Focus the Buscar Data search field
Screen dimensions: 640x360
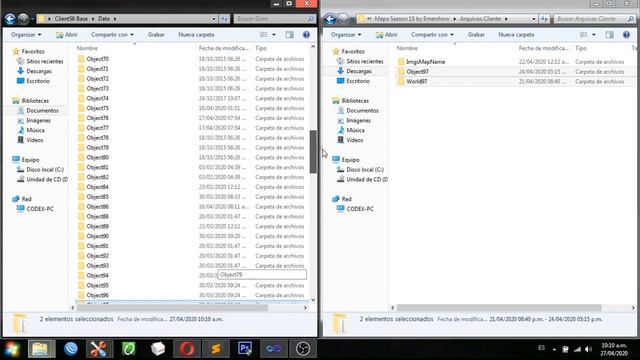[274, 19]
